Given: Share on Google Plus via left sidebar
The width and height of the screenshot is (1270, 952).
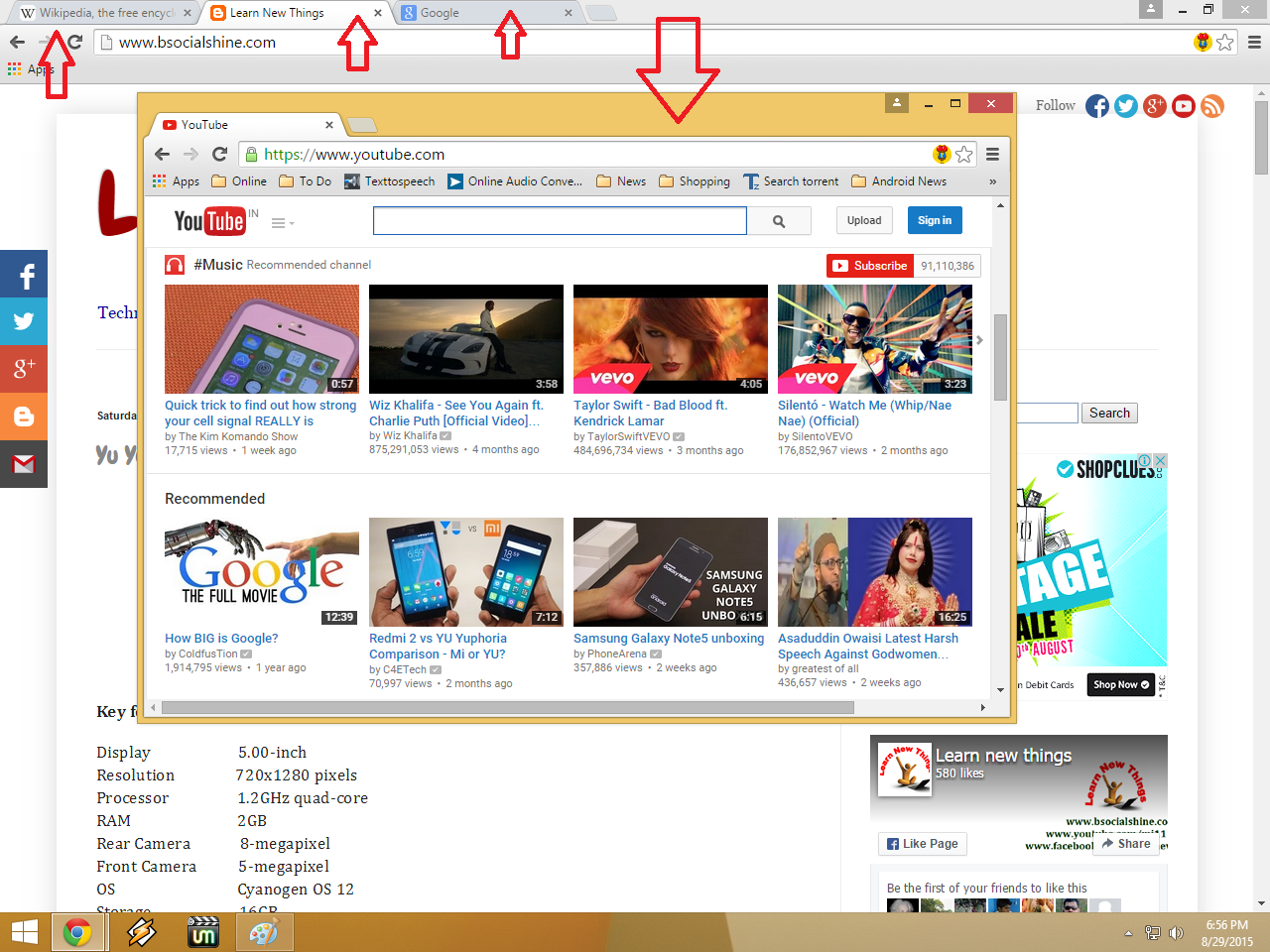Looking at the screenshot, I should point(24,369).
